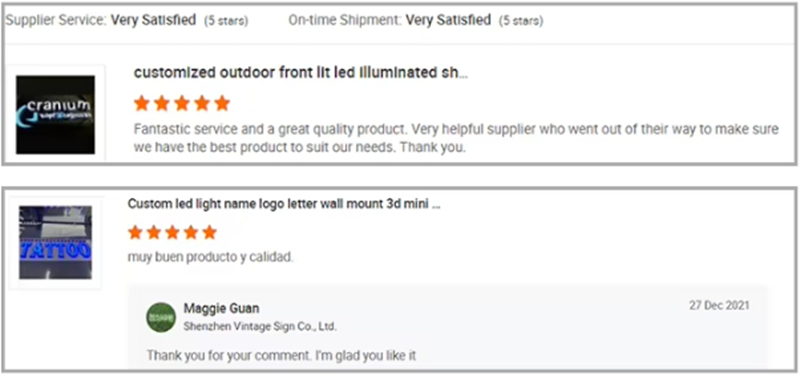Viewport: 800px width, 375px height.
Task: Open the blue TATTOO sign thumbnail
Action: 56,242
